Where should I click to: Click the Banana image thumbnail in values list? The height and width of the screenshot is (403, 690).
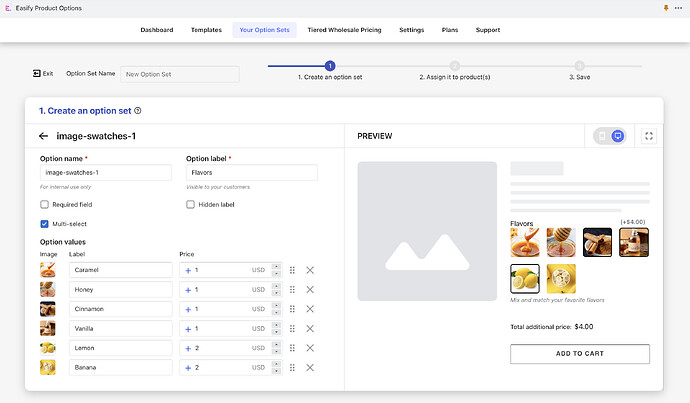(48, 367)
